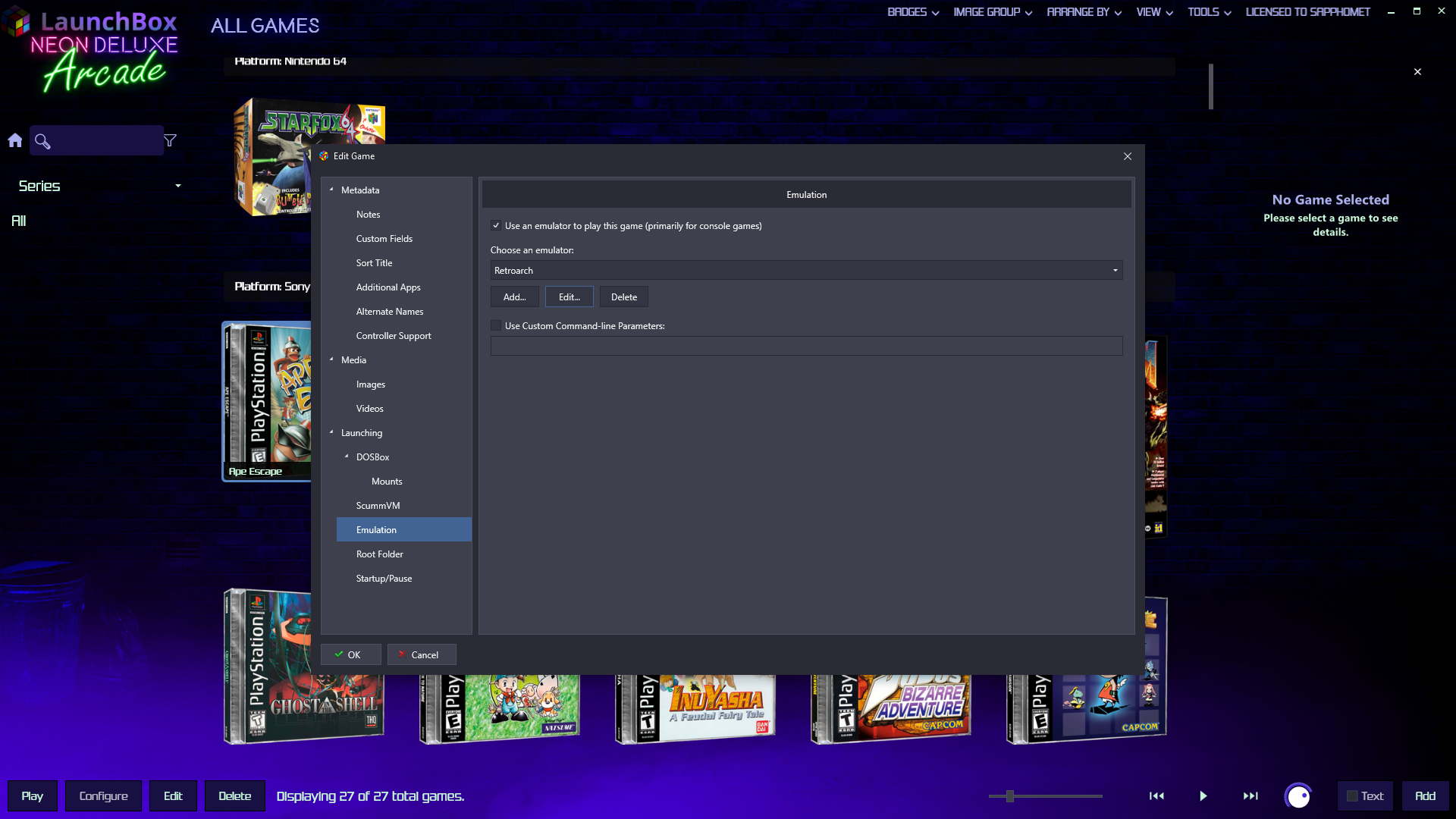Open the filter funnel icon
The width and height of the screenshot is (1456, 819).
[x=170, y=140]
